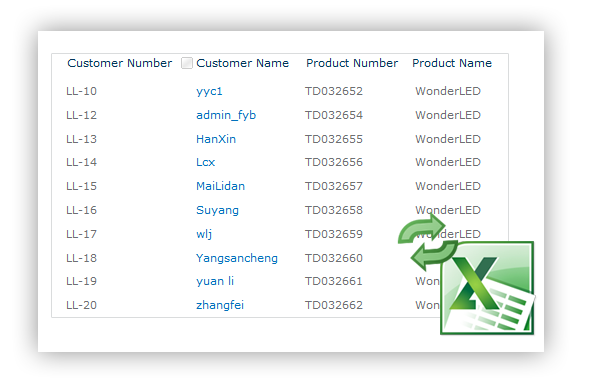Open the MaiLidan customer link
The width and height of the screenshot is (594, 386).
tap(220, 186)
